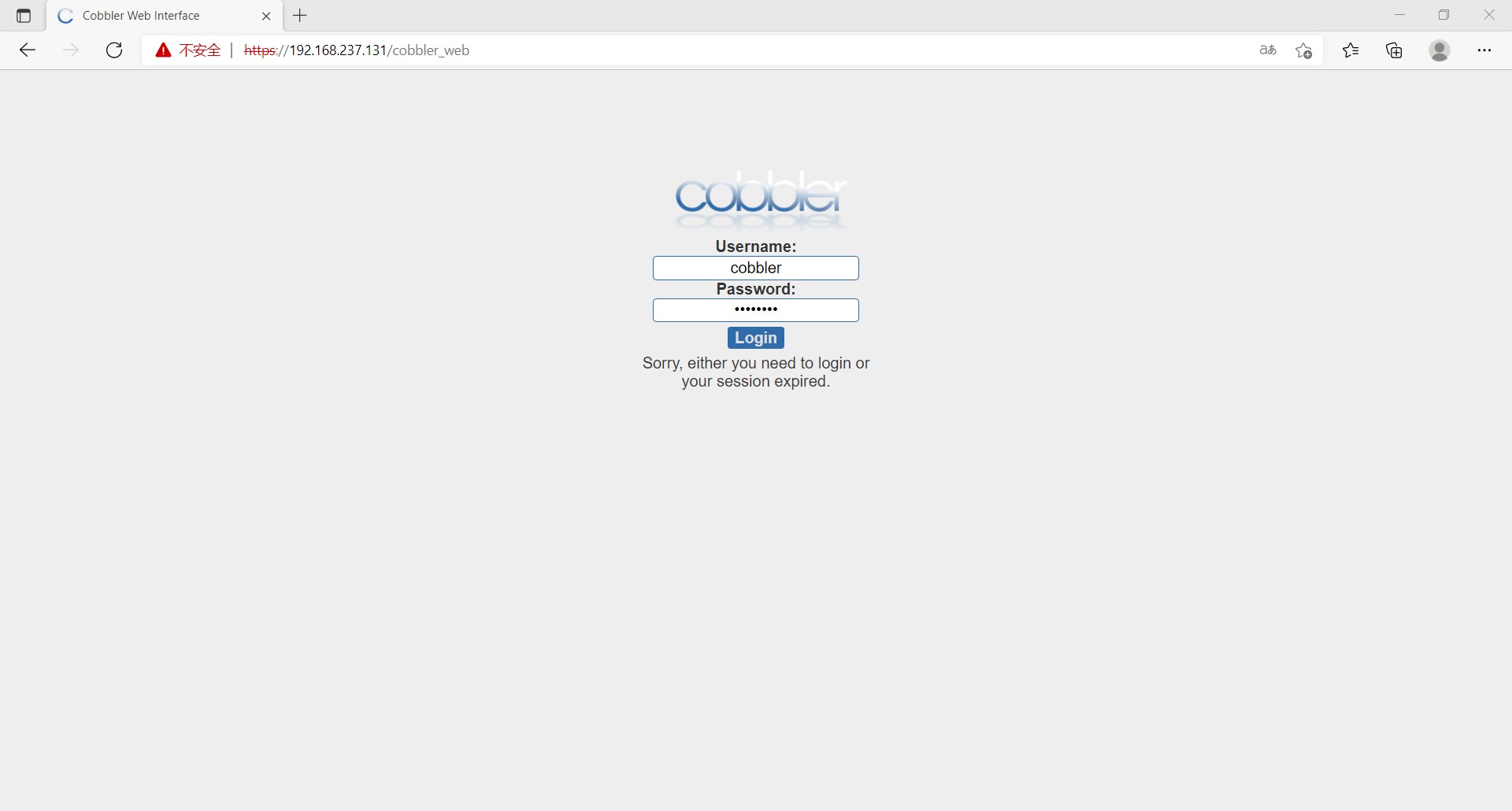Click the translate page icon
The height and width of the screenshot is (811, 1512).
pyautogui.click(x=1268, y=50)
